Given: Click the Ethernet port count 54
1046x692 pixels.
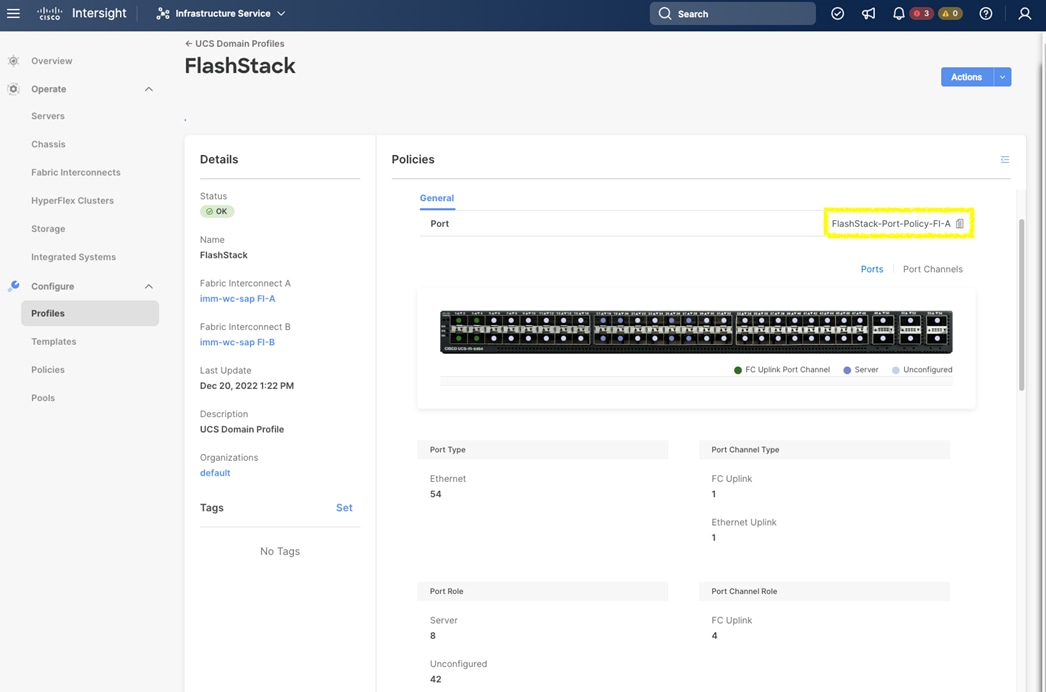Looking at the screenshot, I should tap(436, 494).
